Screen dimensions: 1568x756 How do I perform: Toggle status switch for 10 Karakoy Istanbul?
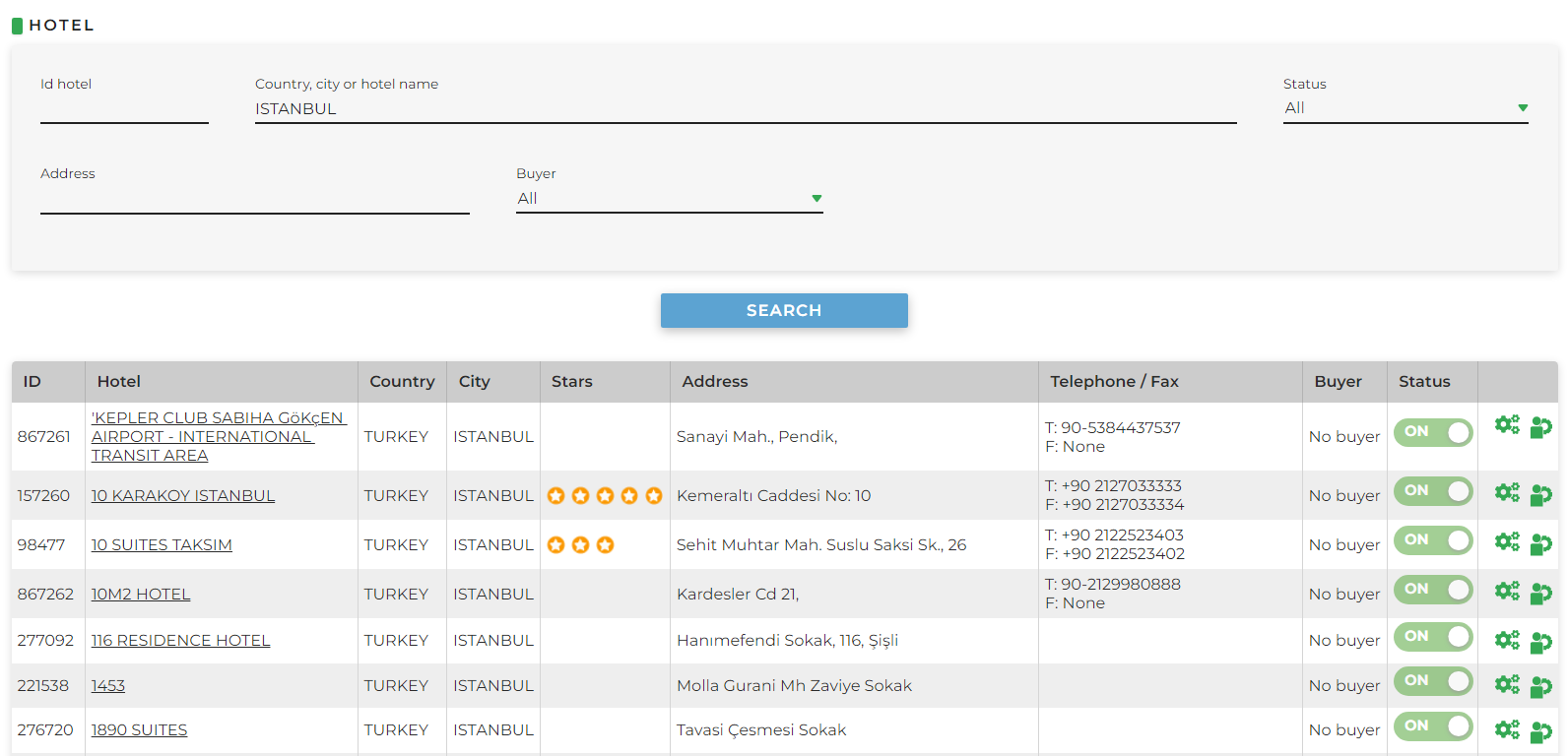pyautogui.click(x=1433, y=491)
